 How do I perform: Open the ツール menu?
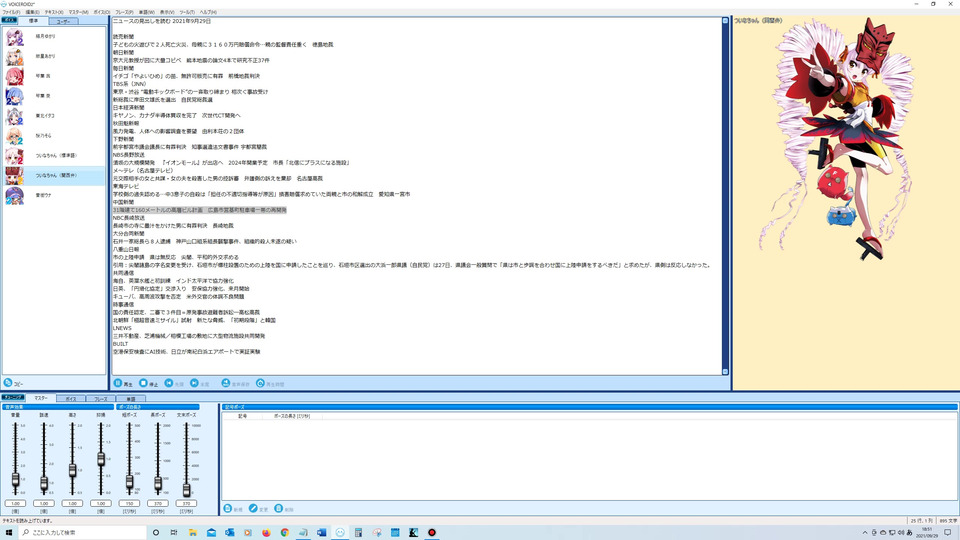(x=187, y=12)
